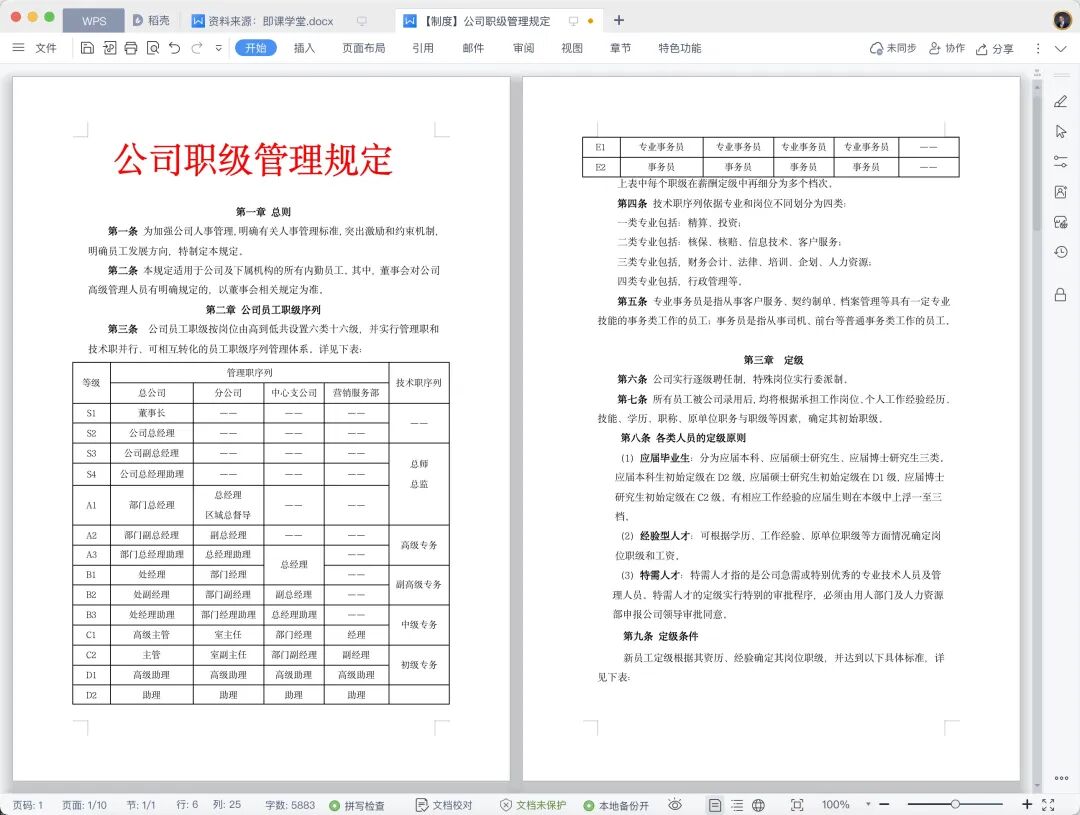Click the 字数: 5883 word count
The height and width of the screenshot is (815, 1080).
pos(289,805)
